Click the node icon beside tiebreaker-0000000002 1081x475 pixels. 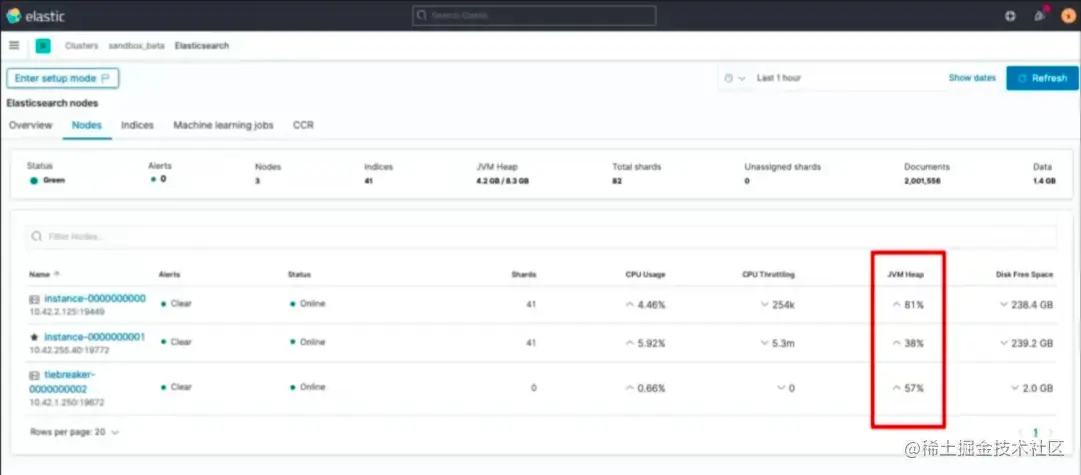pyautogui.click(x=34, y=375)
